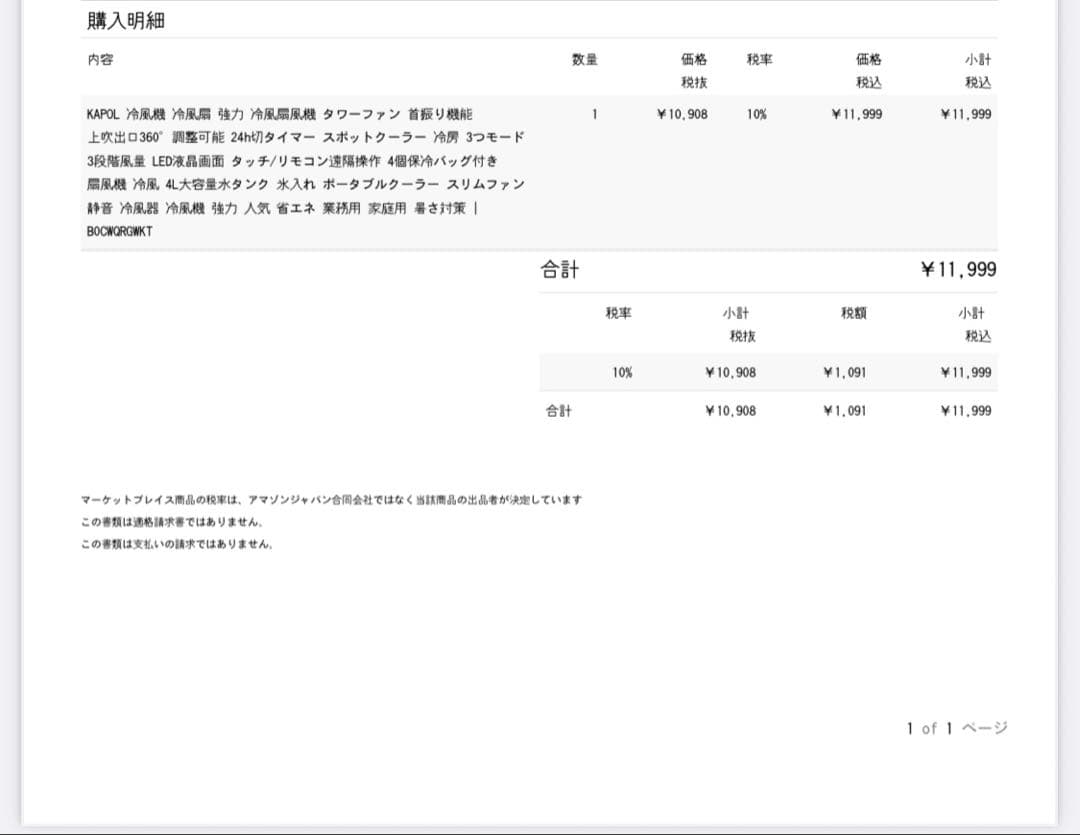Screen dimensions: 1080x835
Task: Select the ¥11,999 tax-inclusive price
Action: (x=858, y=114)
